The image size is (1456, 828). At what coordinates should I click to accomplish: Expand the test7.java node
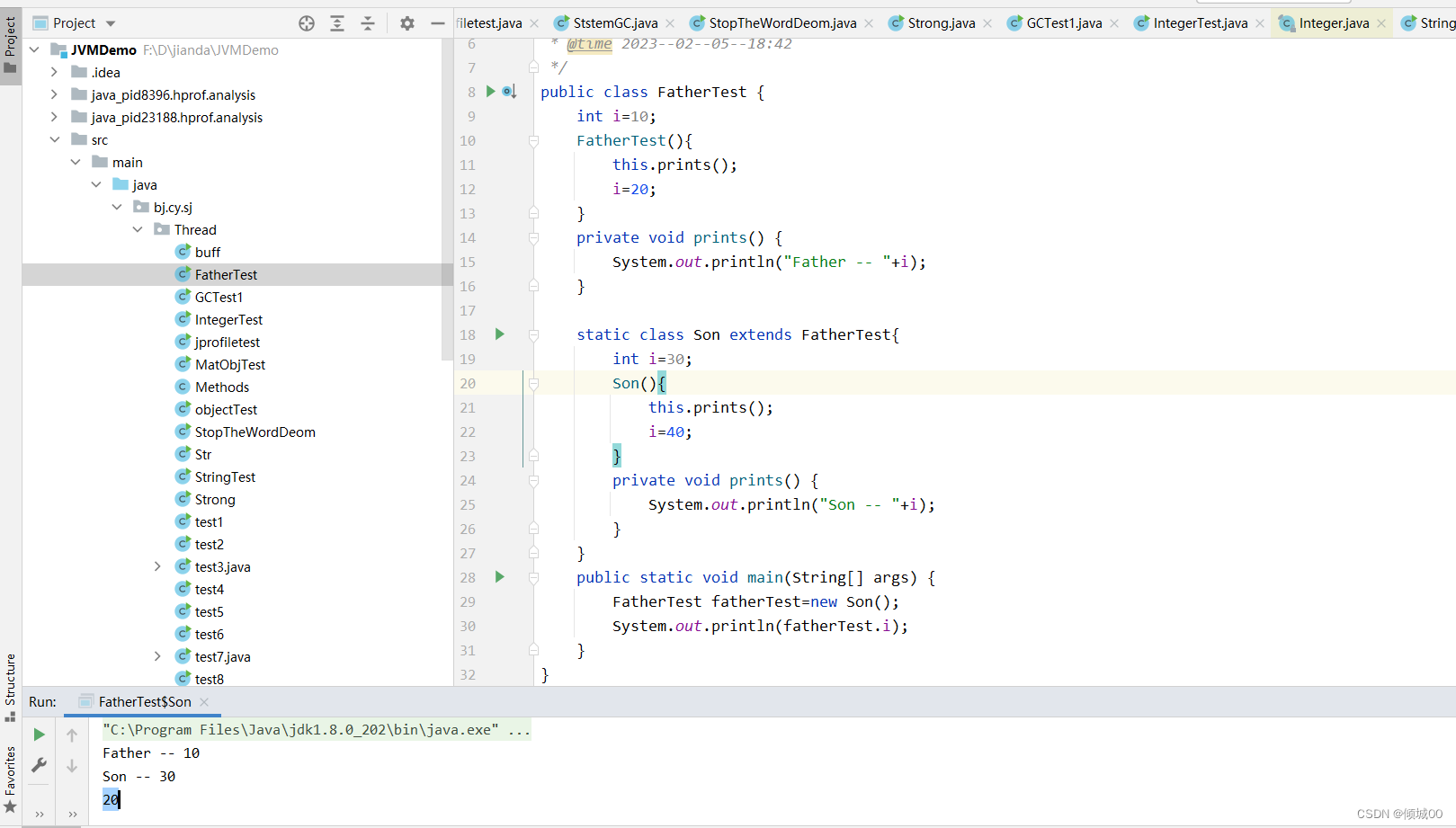tap(157, 656)
